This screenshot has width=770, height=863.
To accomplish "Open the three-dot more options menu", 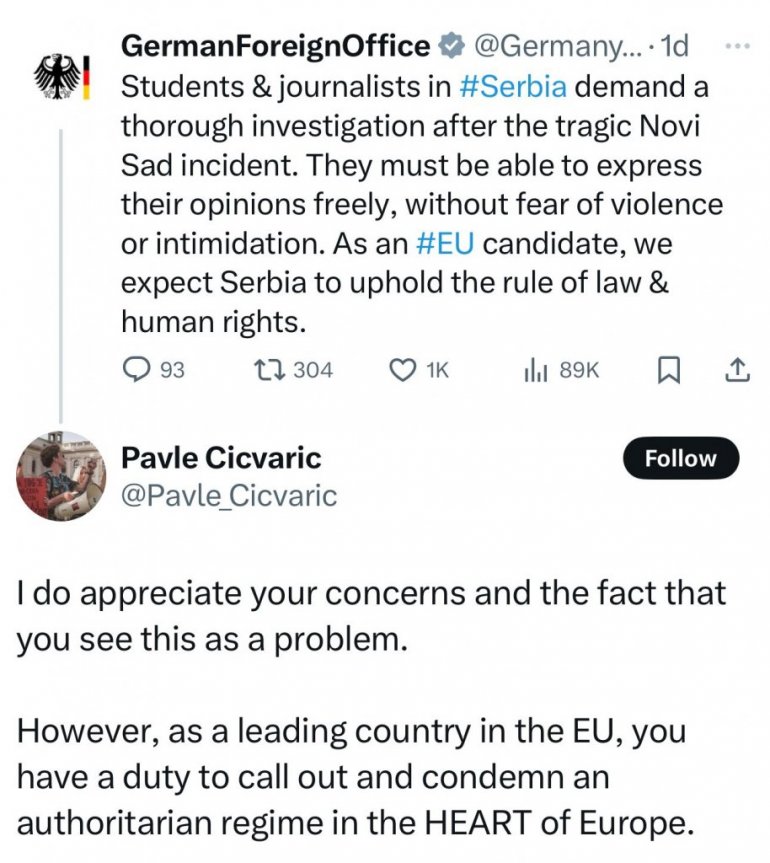I will click(735, 46).
